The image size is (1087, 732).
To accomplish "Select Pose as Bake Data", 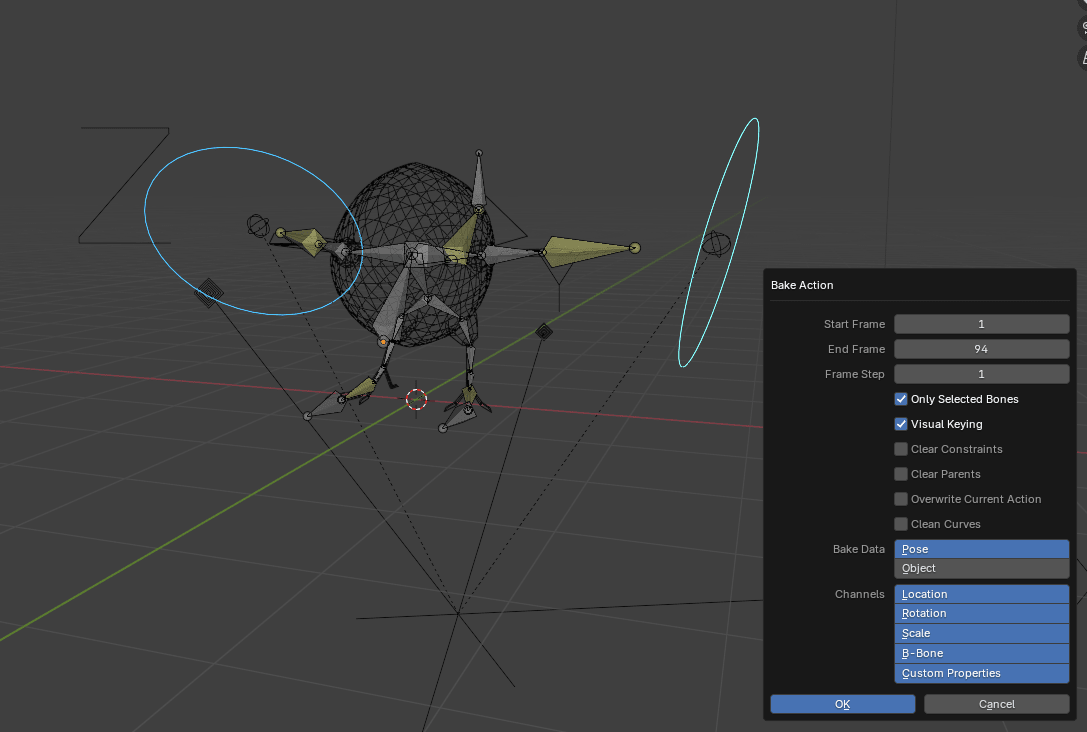I will (x=981, y=549).
